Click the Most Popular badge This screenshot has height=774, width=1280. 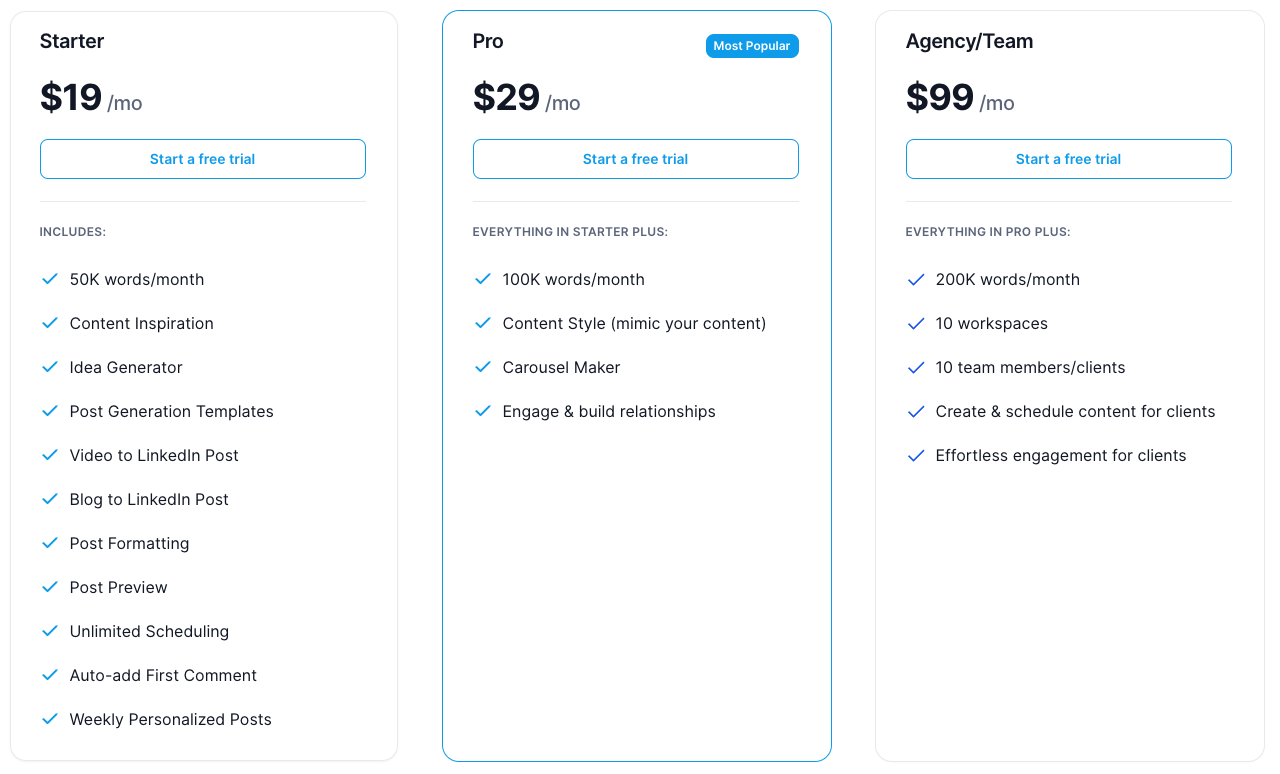click(x=752, y=46)
